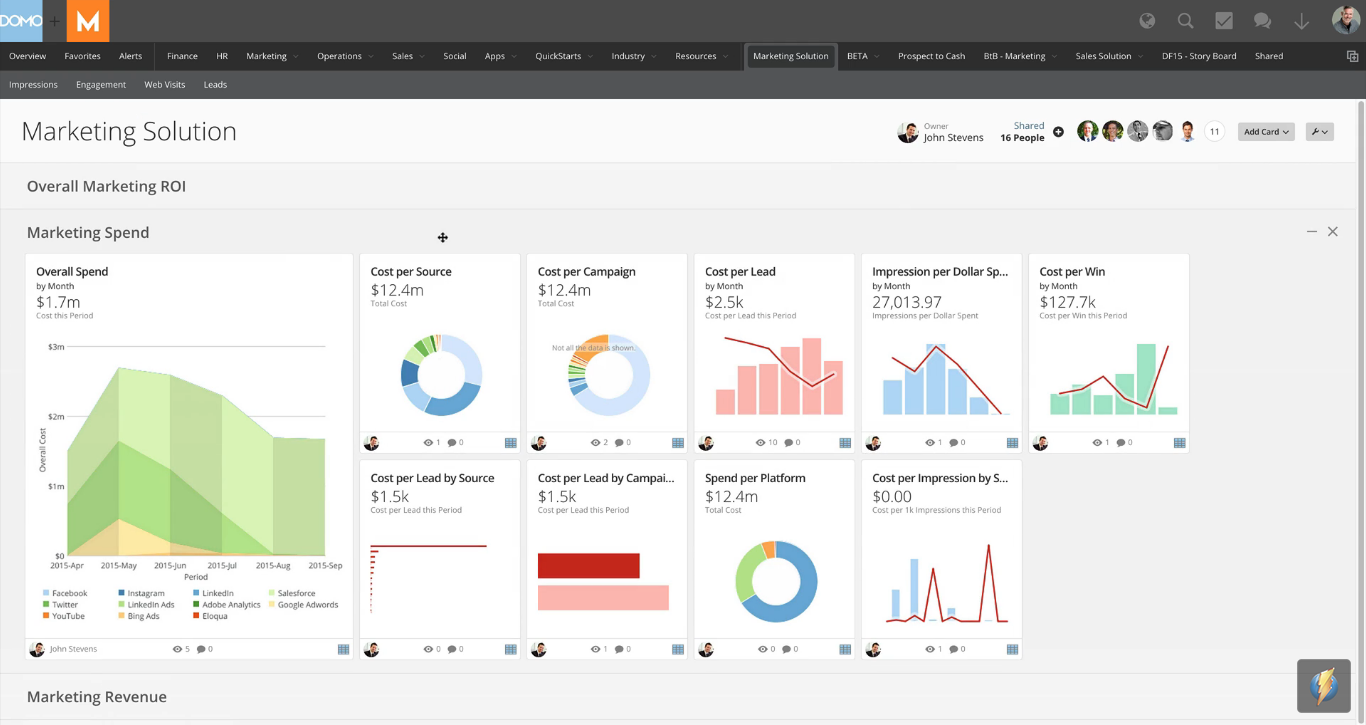Click the view-count eye icon on Overall Spend card
This screenshot has height=725, width=1366.
[x=177, y=649]
